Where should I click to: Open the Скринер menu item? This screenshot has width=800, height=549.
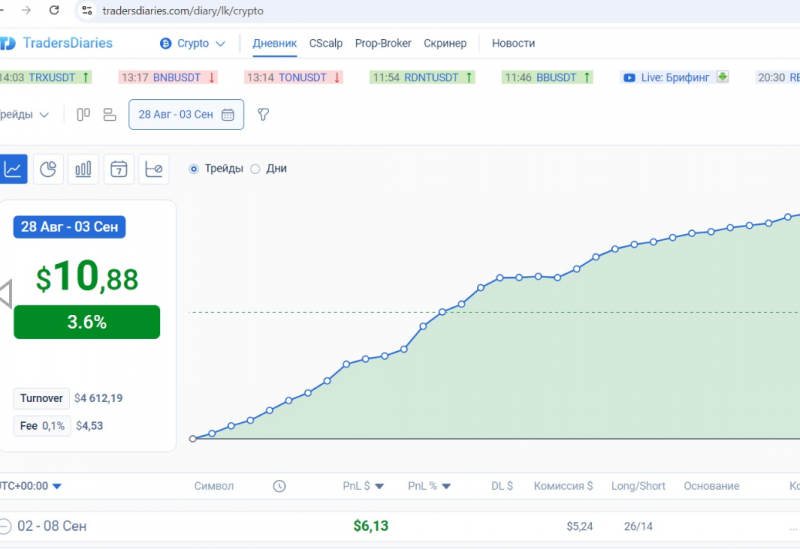(445, 43)
